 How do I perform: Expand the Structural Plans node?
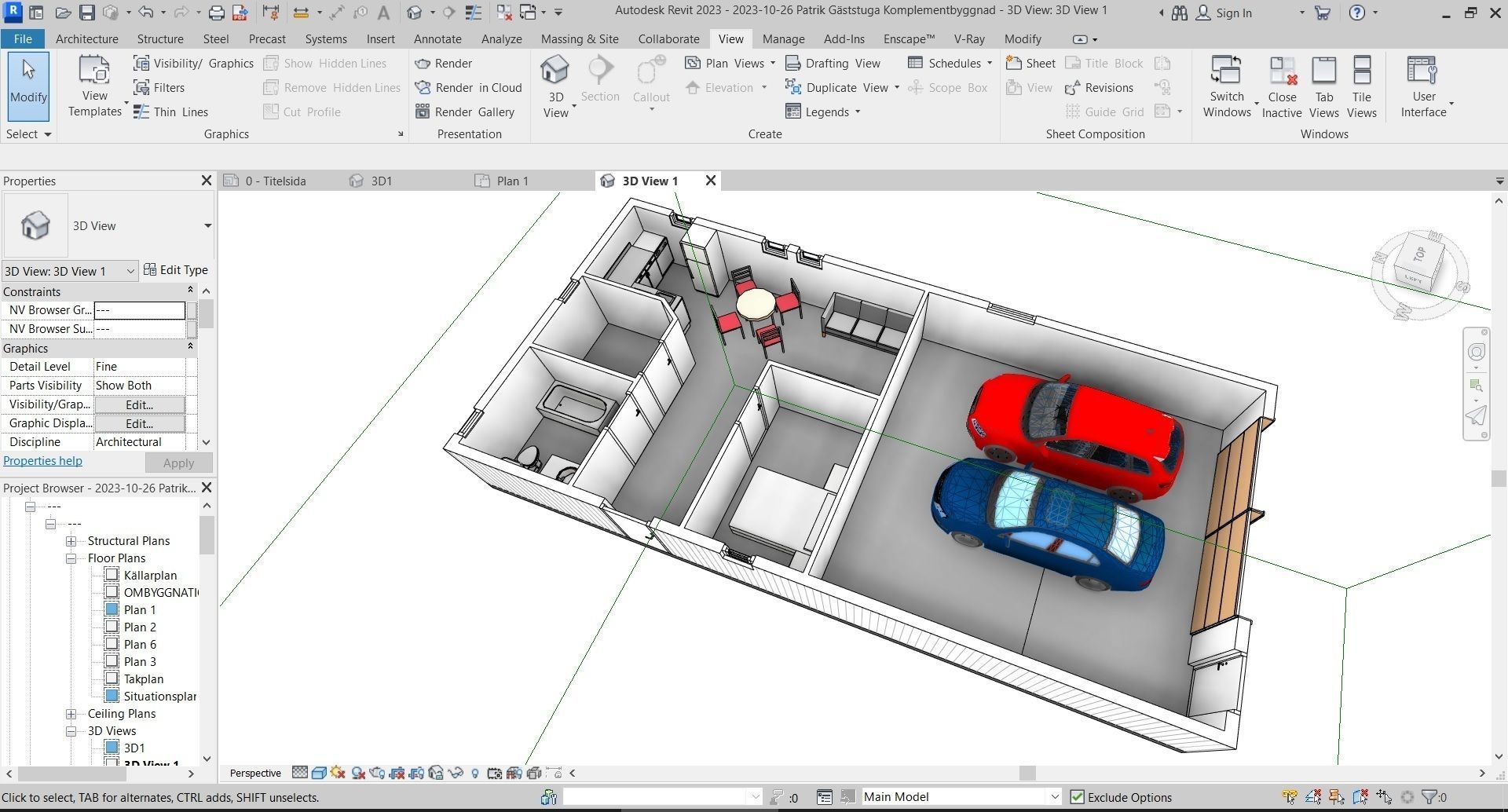pyautogui.click(x=71, y=541)
